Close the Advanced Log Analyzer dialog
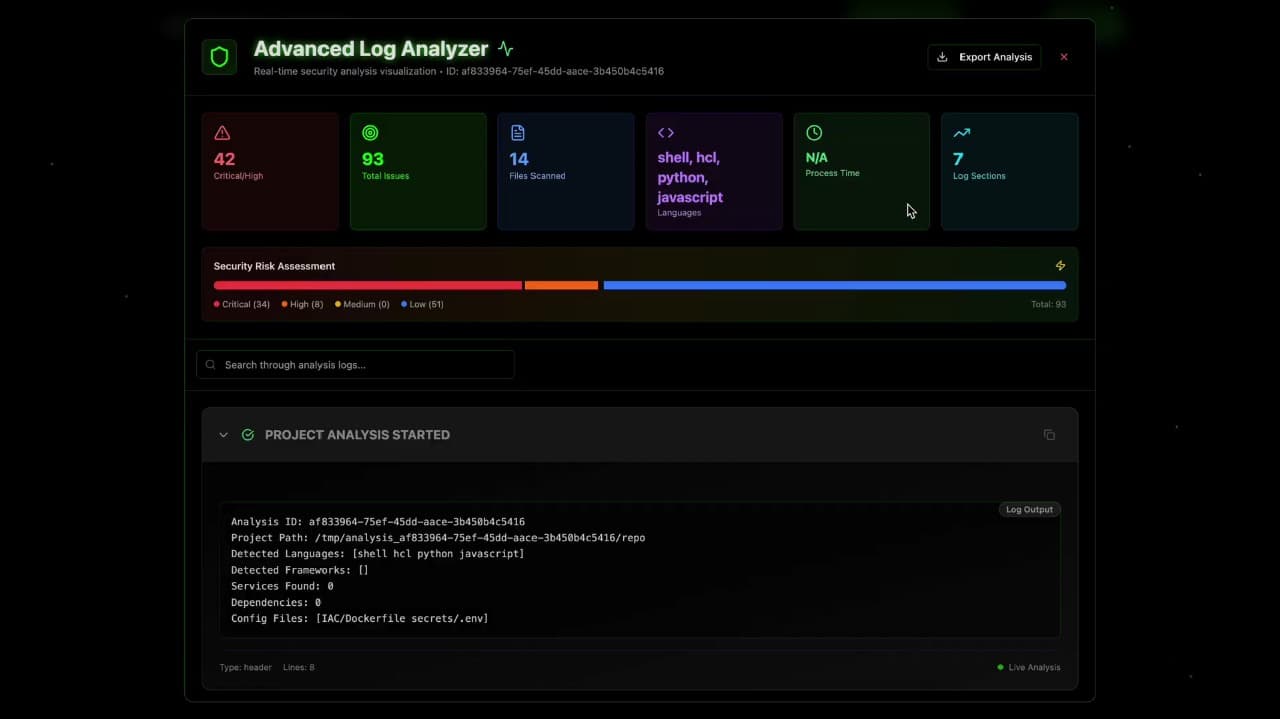 click(x=1064, y=57)
